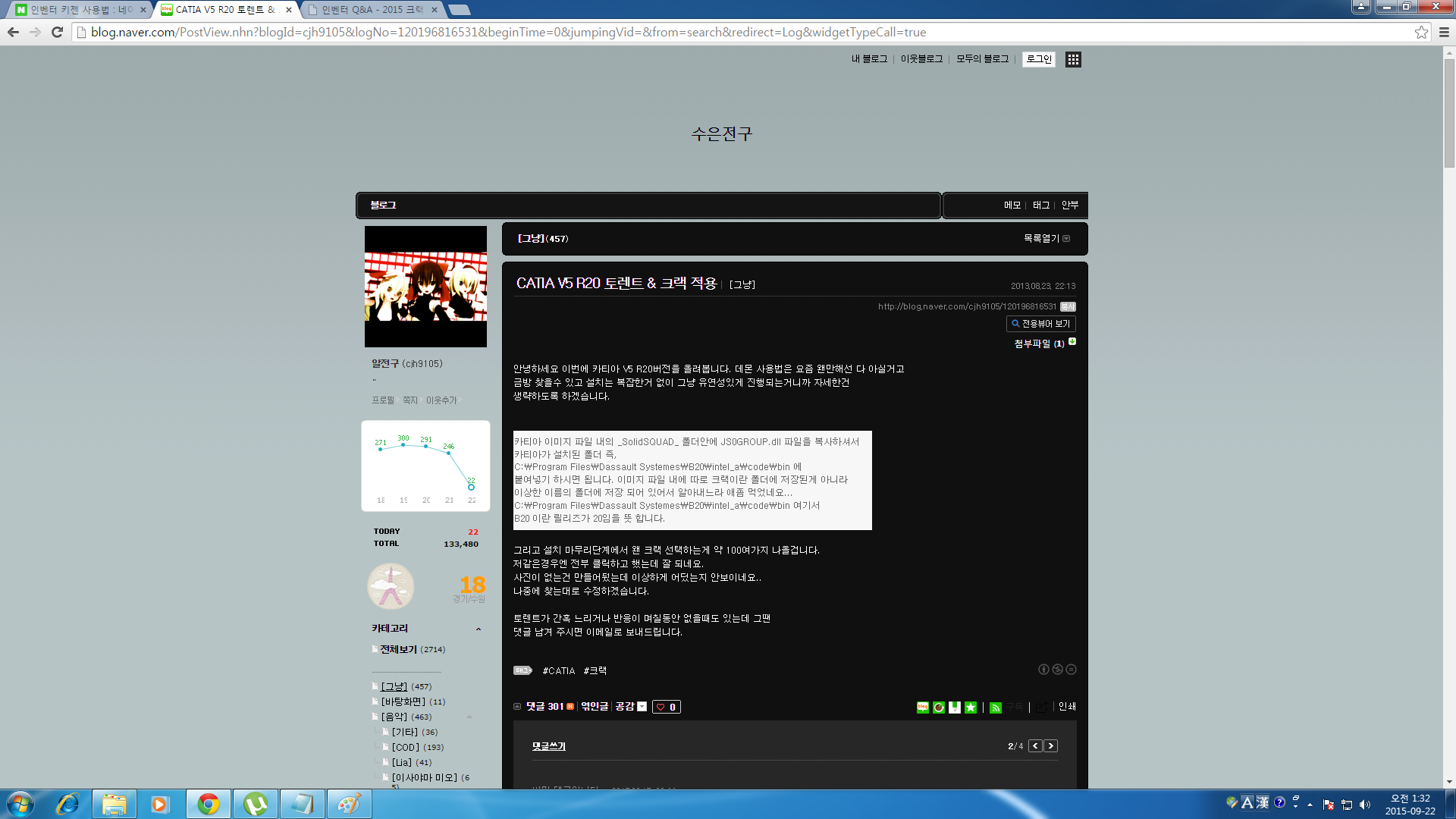Share the post to Naver Blog icon
The image size is (1456, 819).
[x=923, y=707]
